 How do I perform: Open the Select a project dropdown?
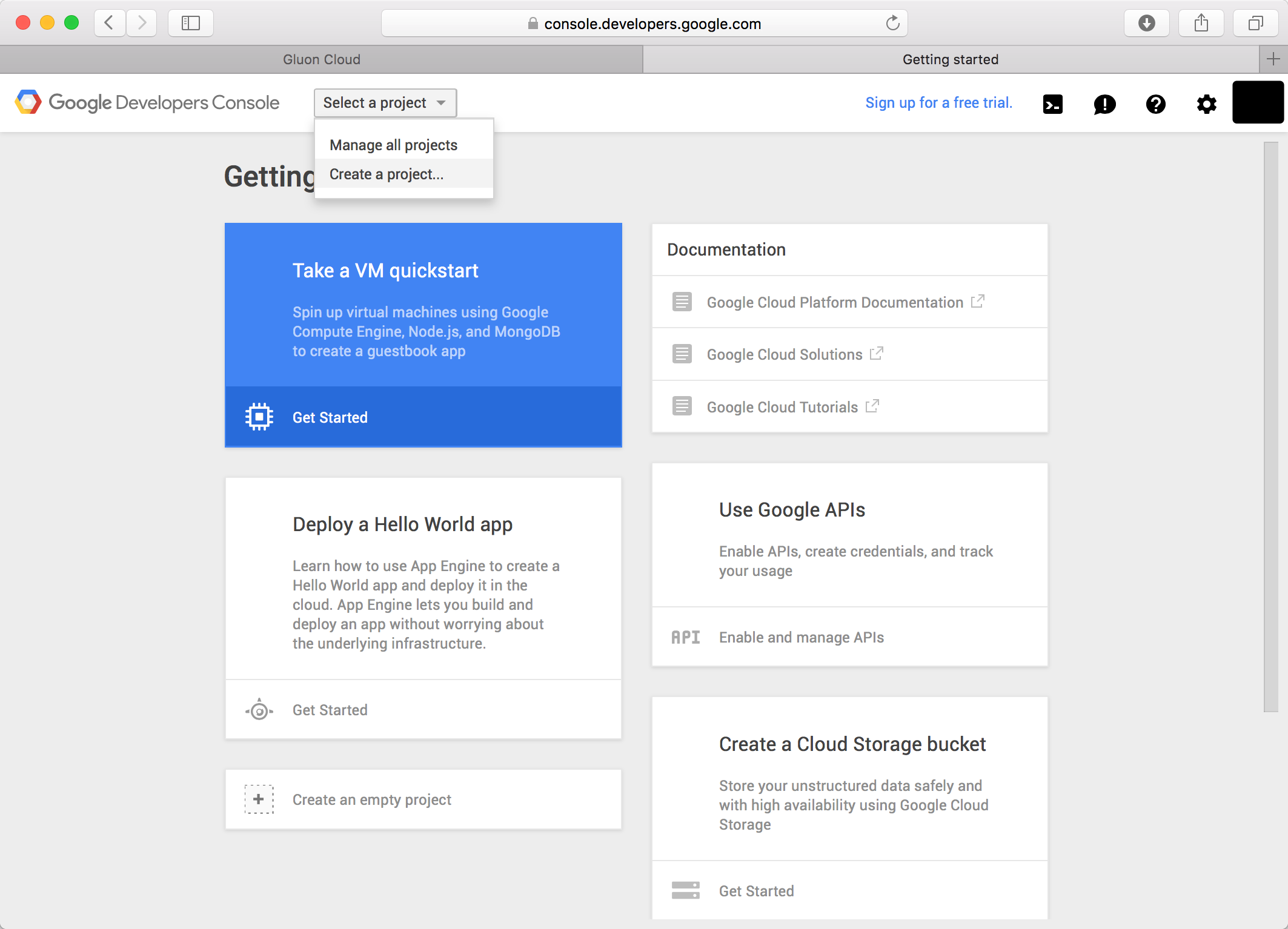pos(385,102)
